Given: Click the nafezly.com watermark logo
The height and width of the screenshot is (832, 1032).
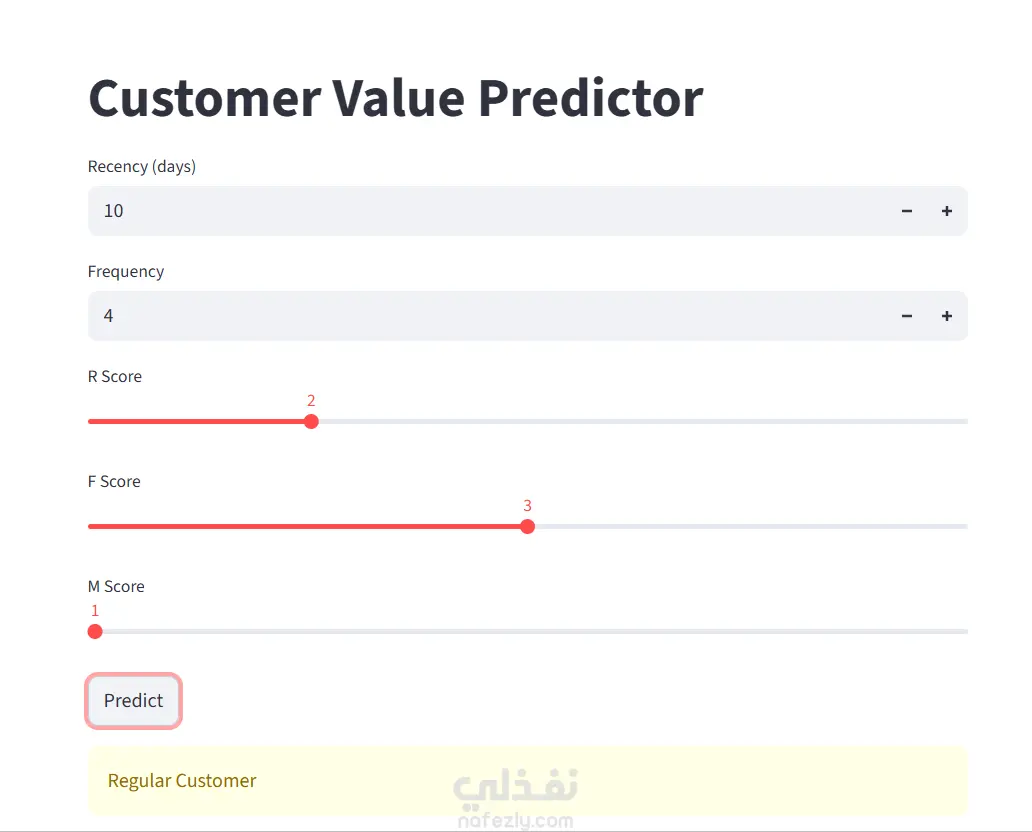Looking at the screenshot, I should pos(515,798).
